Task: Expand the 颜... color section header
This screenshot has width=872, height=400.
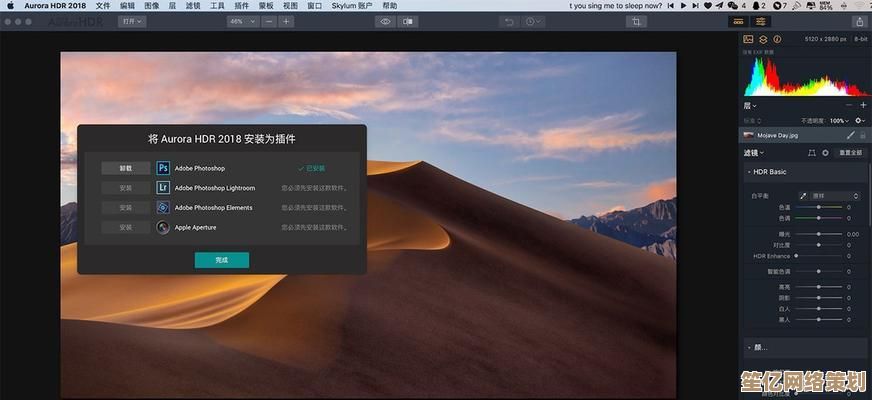Action: (x=805, y=347)
